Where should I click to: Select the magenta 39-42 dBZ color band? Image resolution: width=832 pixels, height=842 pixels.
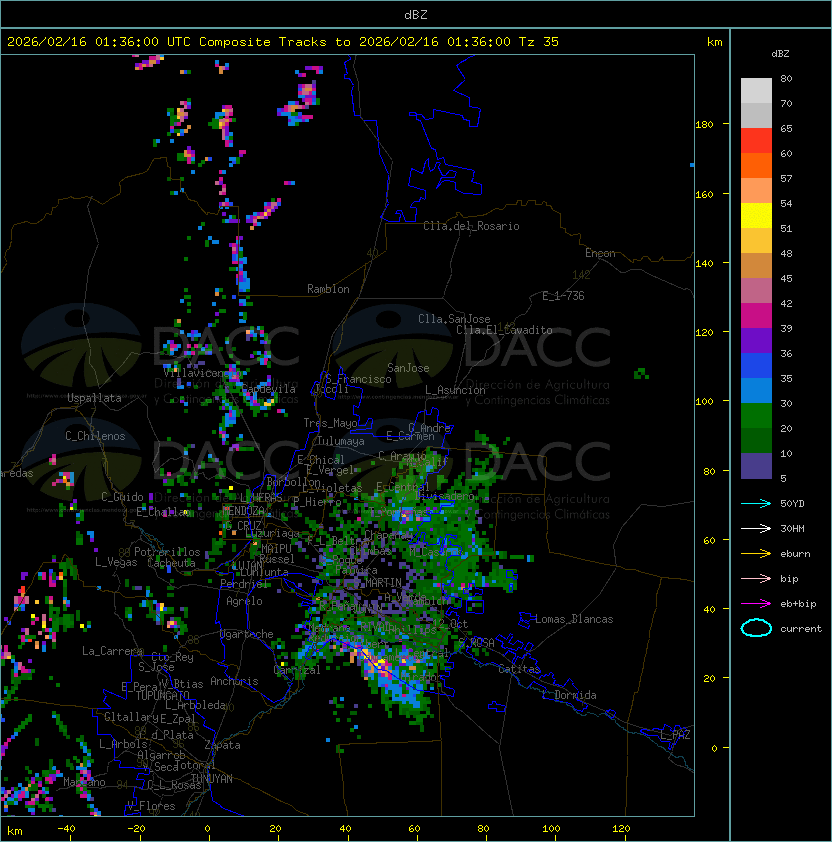coord(756,315)
